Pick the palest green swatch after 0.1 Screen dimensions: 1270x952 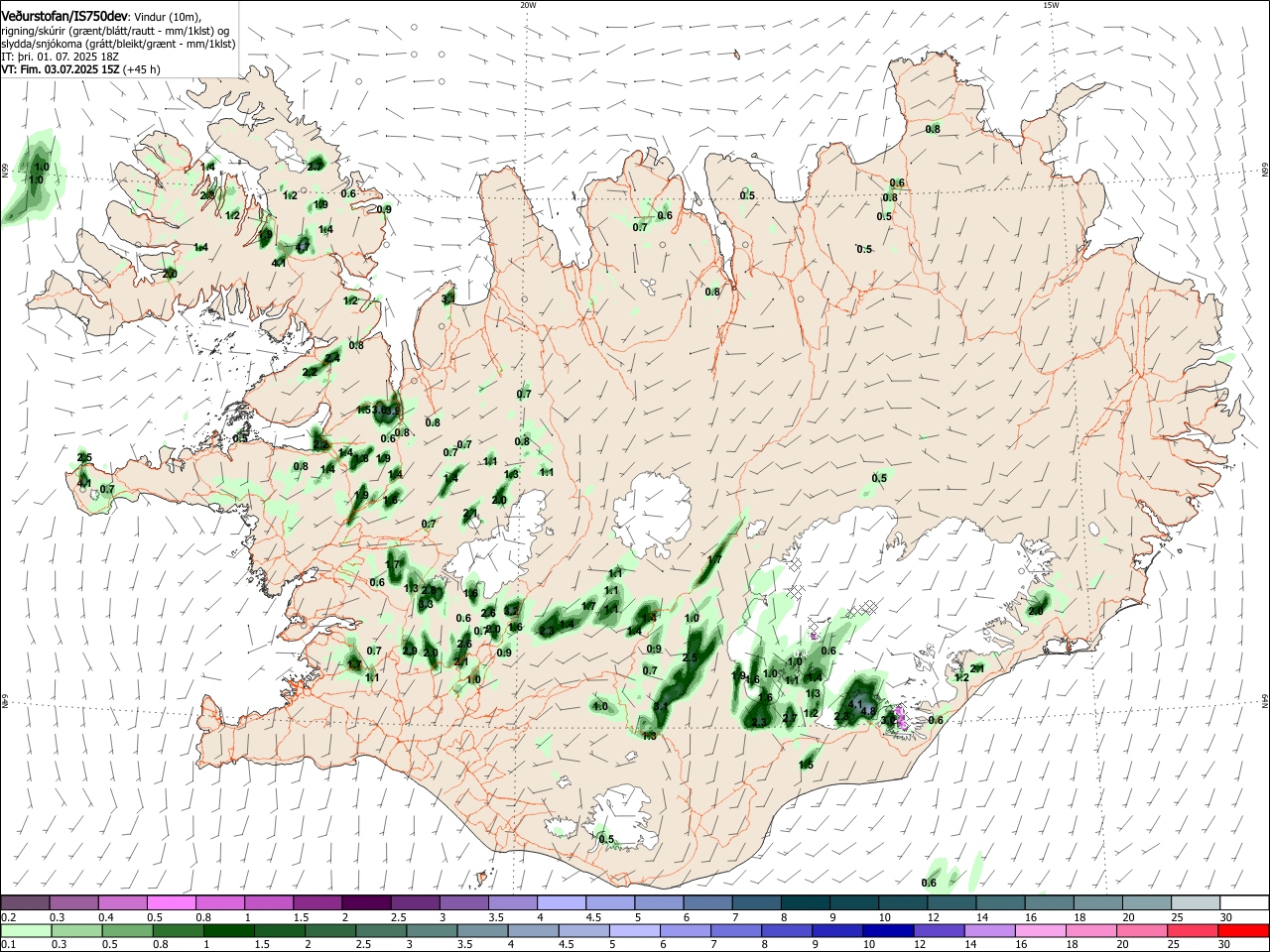[x=26, y=930]
